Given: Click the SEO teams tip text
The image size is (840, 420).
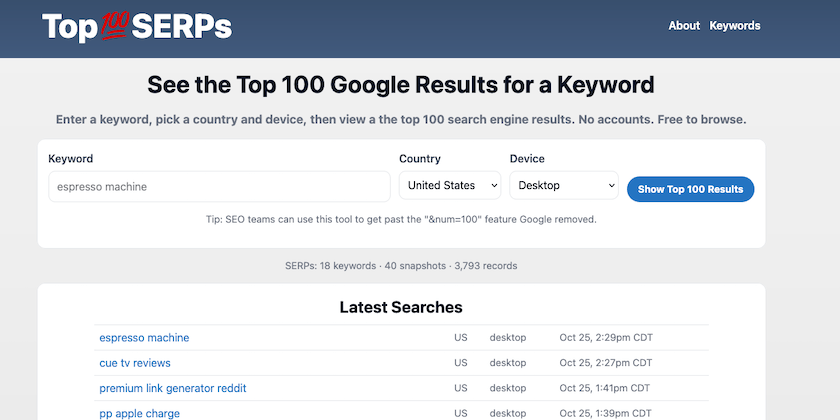Looking at the screenshot, I should [401, 219].
